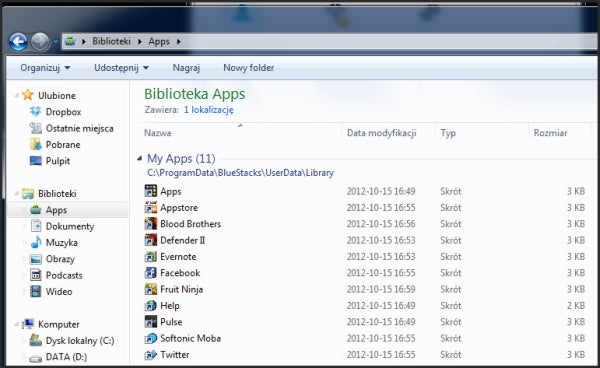Select the Facebook shortcut icon
The image size is (600, 368).
(x=151, y=273)
